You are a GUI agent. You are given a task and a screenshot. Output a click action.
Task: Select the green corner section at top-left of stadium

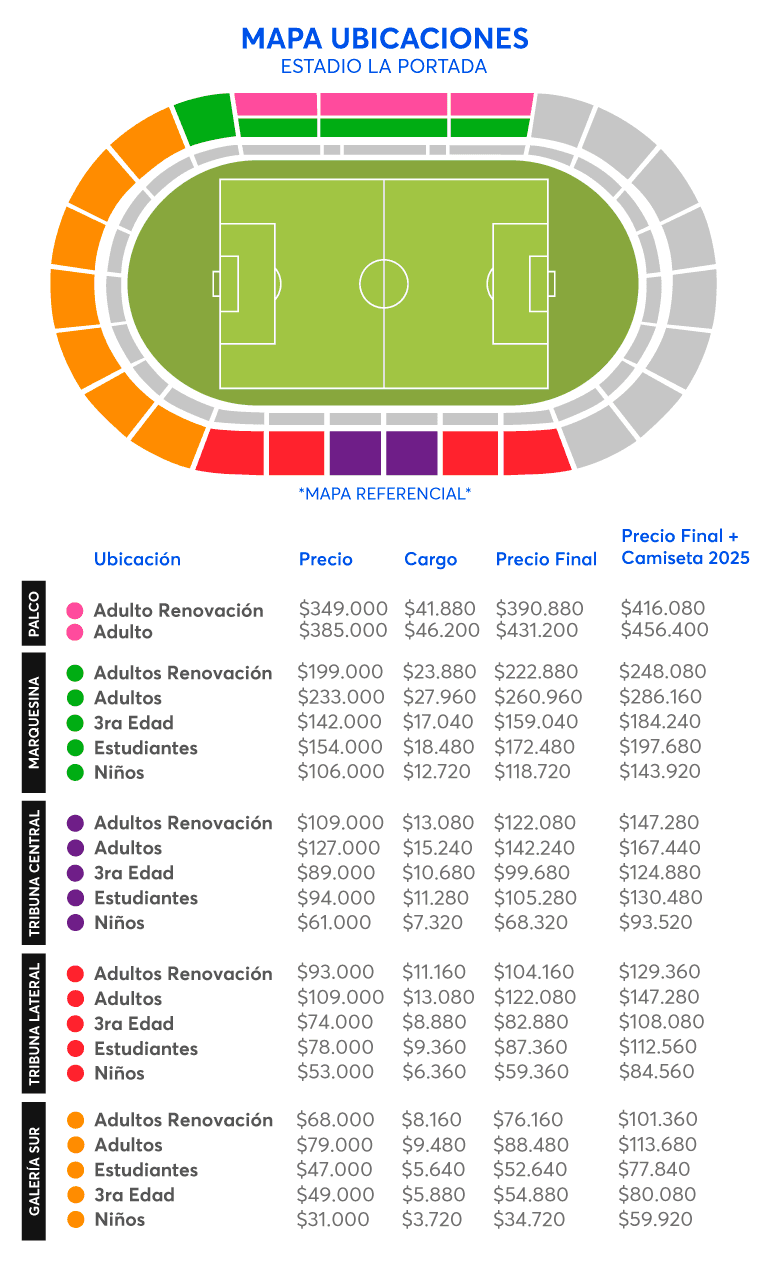click(205, 120)
